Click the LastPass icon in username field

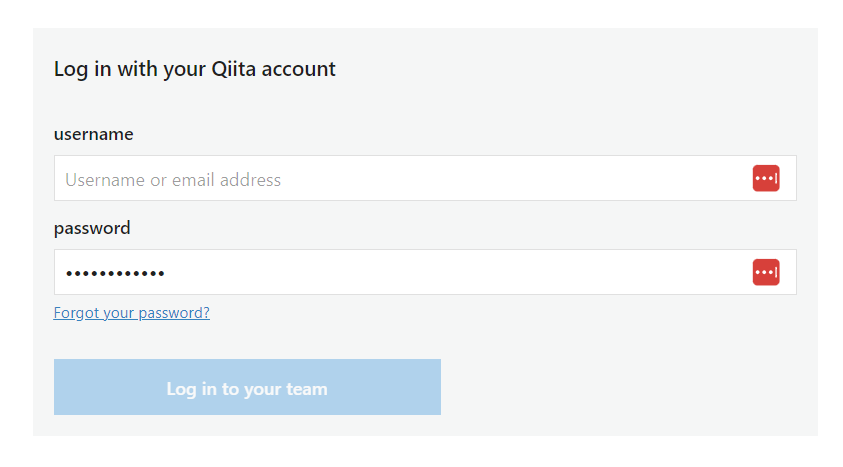[x=766, y=178]
